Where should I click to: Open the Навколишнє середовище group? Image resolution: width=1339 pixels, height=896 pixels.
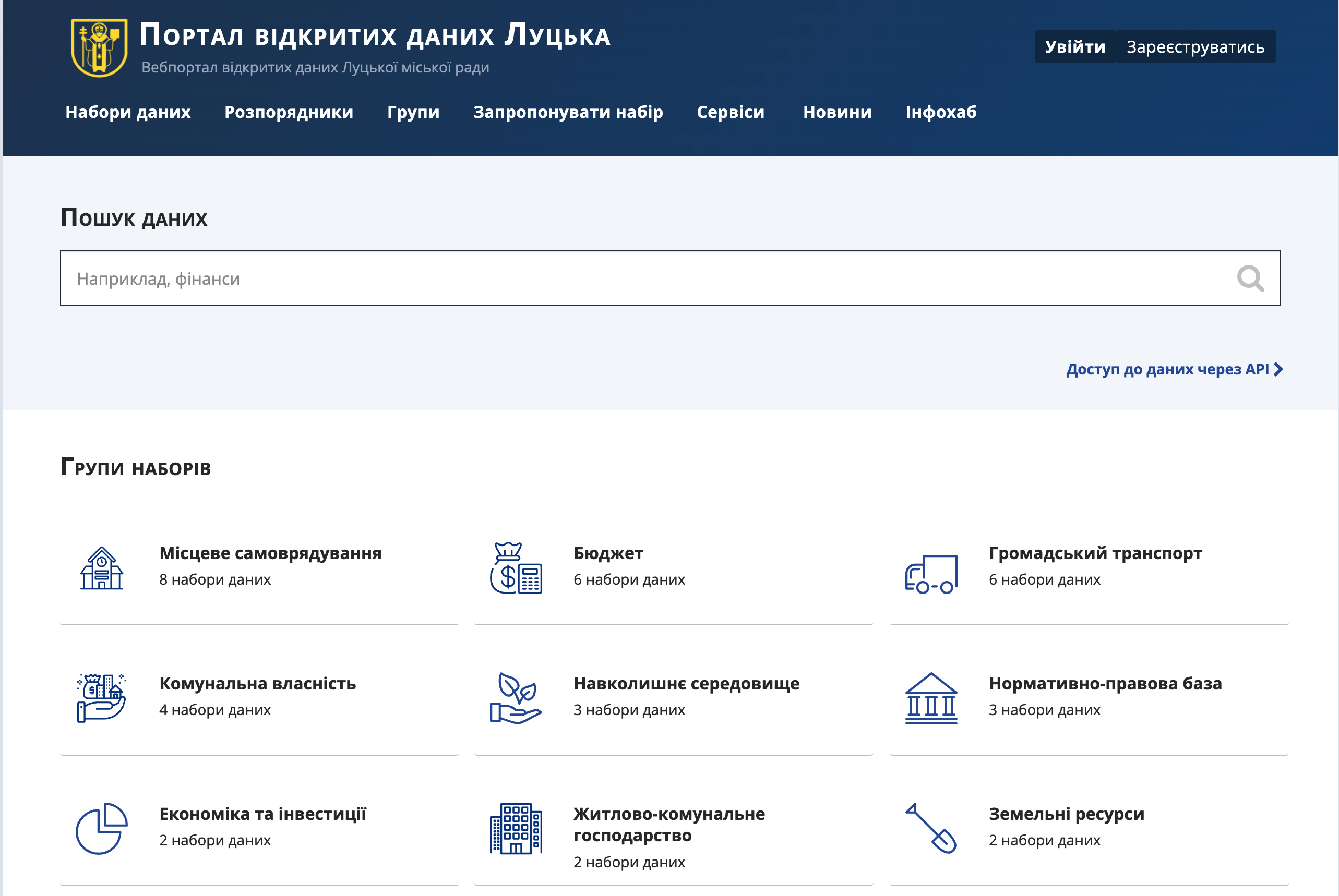click(x=687, y=683)
